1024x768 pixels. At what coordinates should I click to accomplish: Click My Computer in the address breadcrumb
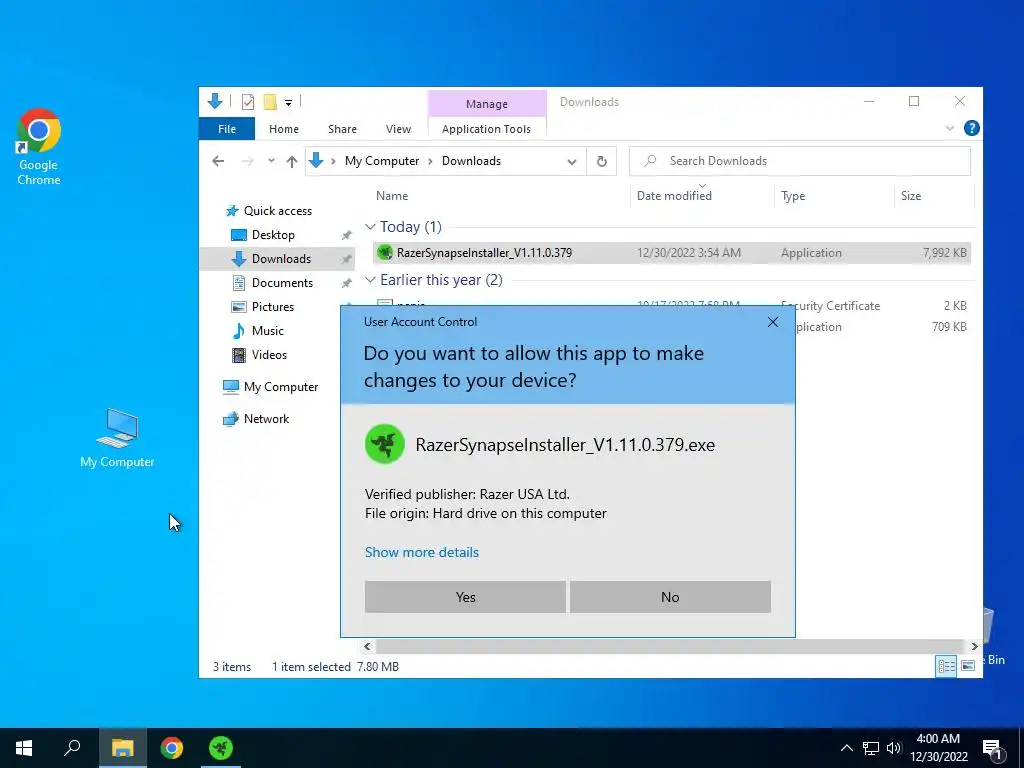pos(382,161)
